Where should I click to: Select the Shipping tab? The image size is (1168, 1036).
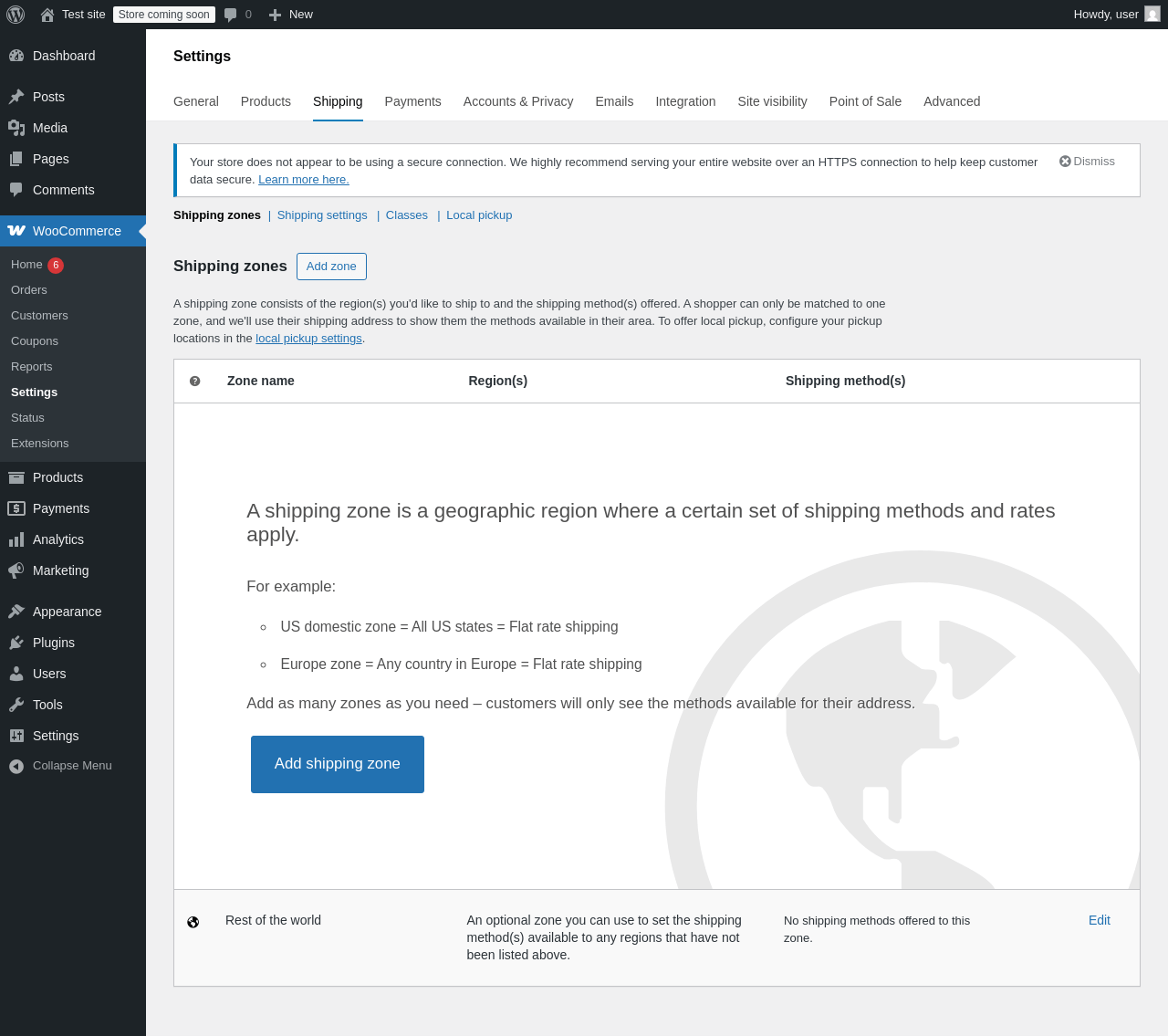coord(338,101)
